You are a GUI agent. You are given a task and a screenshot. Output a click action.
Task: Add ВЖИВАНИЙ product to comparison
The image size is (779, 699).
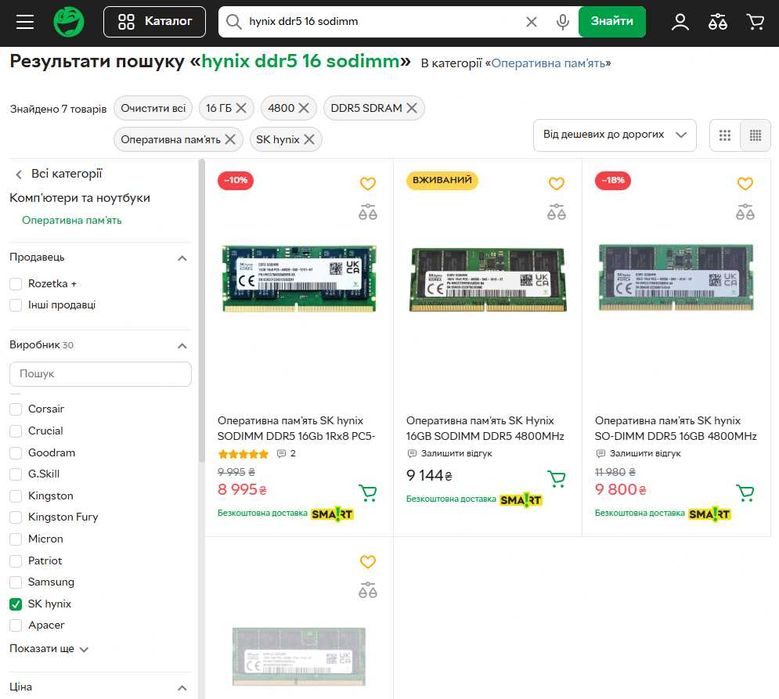[556, 212]
